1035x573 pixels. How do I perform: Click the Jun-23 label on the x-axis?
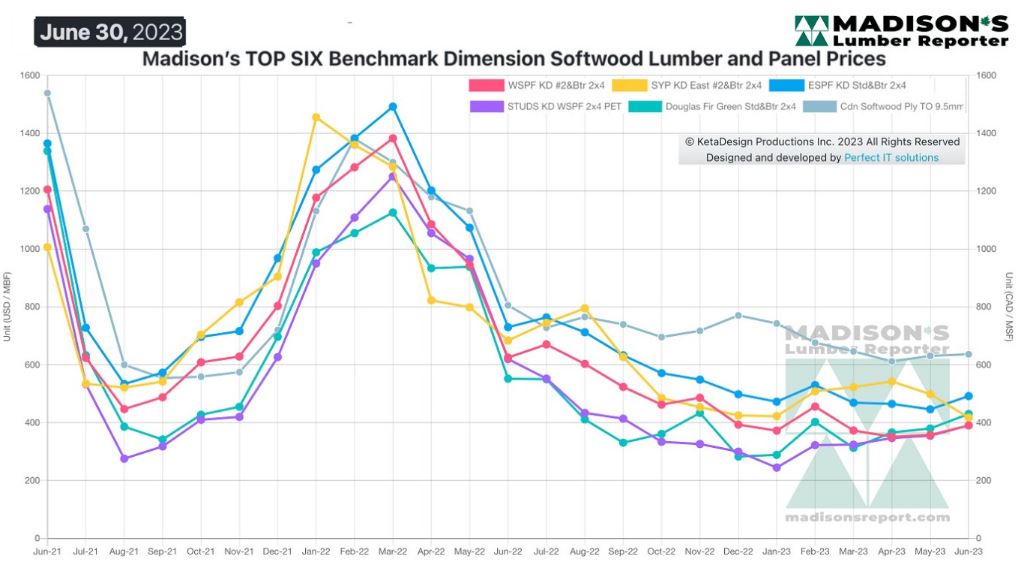pos(967,551)
